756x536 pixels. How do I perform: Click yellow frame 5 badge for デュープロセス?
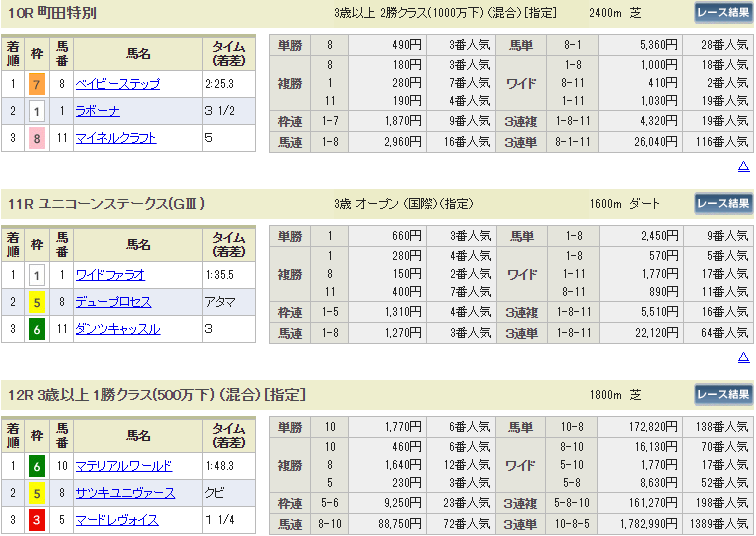37,302
